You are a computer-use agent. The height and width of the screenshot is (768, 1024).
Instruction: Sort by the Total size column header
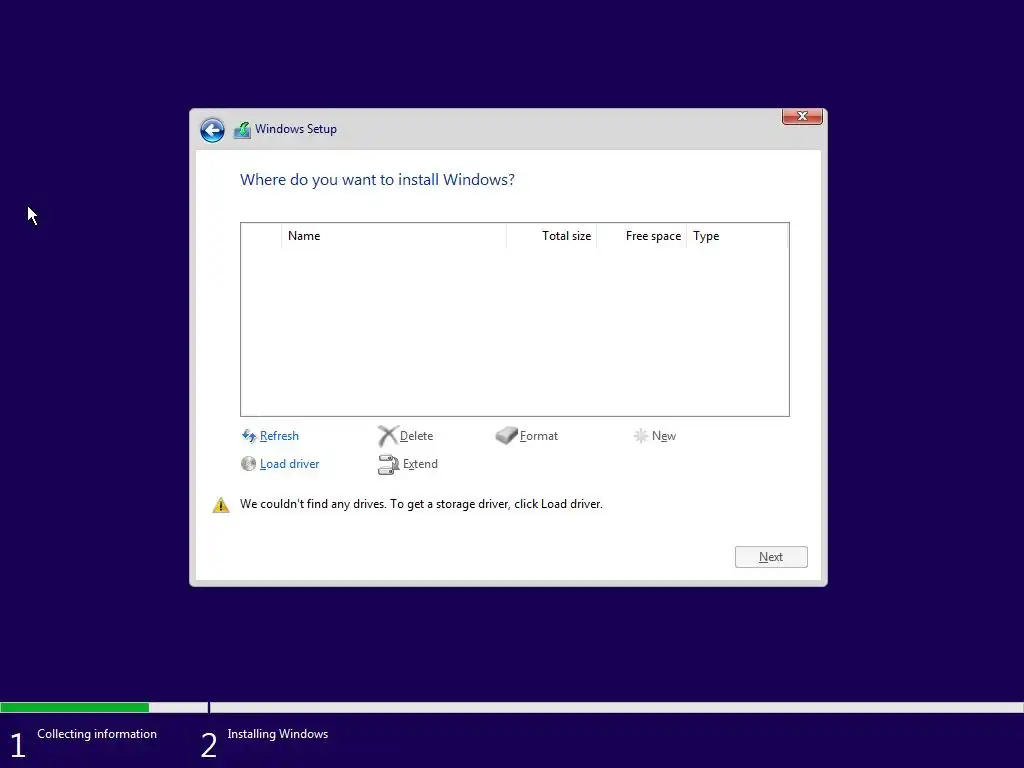551,236
